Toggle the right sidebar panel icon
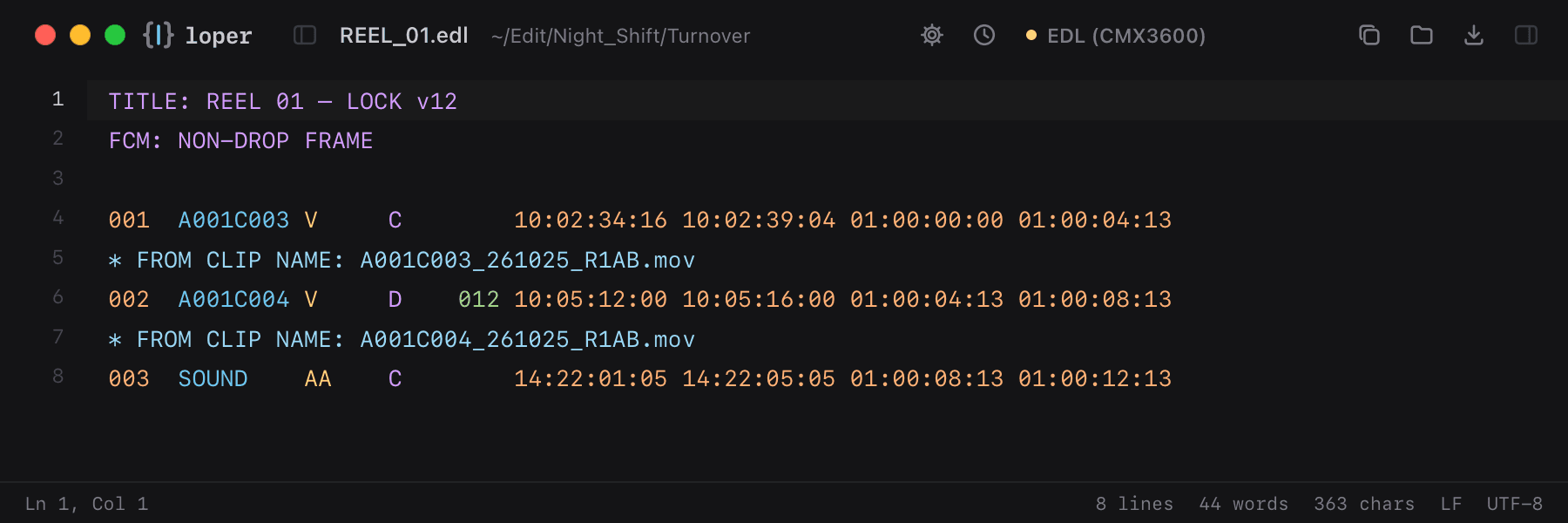Screen dimensions: 1568x523 click(1526, 35)
